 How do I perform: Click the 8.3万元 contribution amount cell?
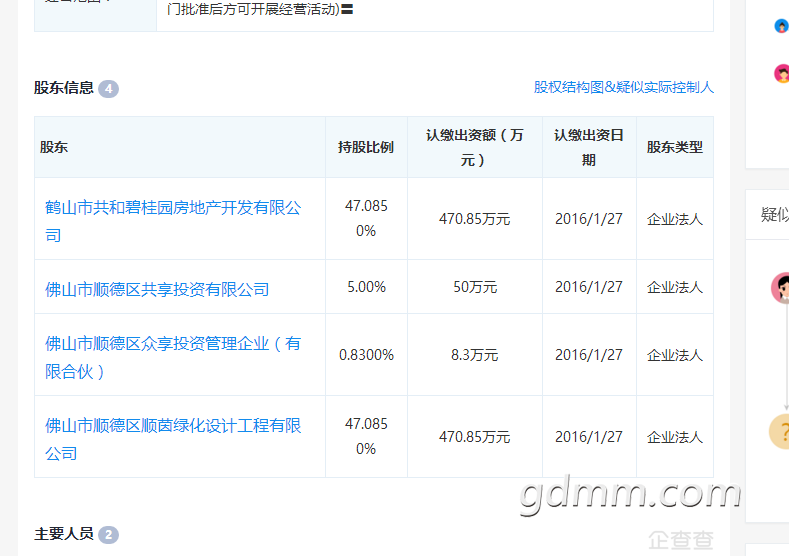click(x=474, y=355)
